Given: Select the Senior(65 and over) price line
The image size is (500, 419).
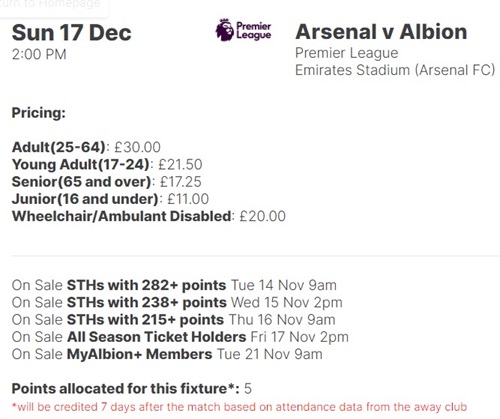Looking at the screenshot, I should [x=107, y=182].
